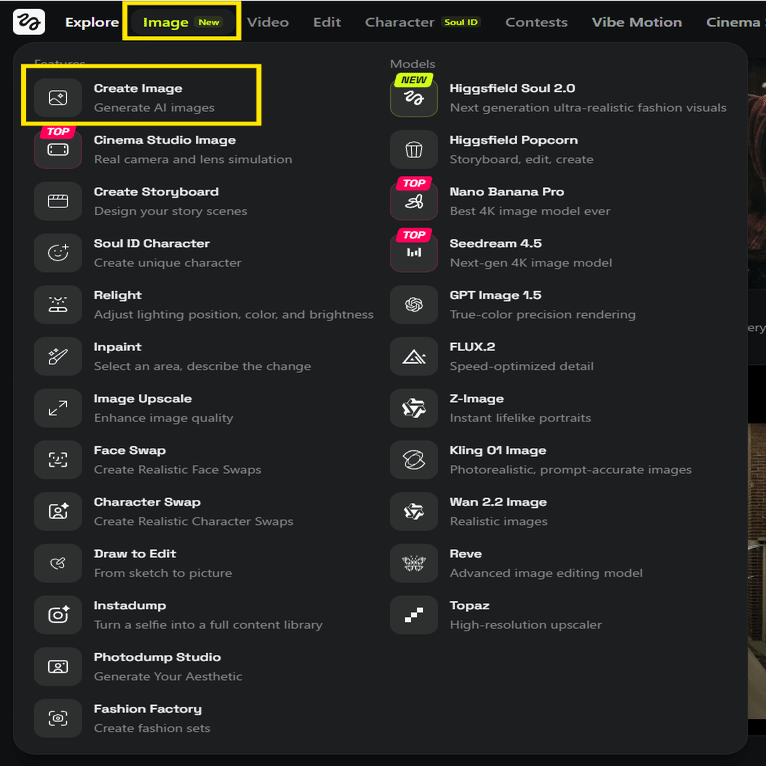The image size is (766, 766).
Task: Choose Cinema Studio Image entry
Action: (x=165, y=140)
